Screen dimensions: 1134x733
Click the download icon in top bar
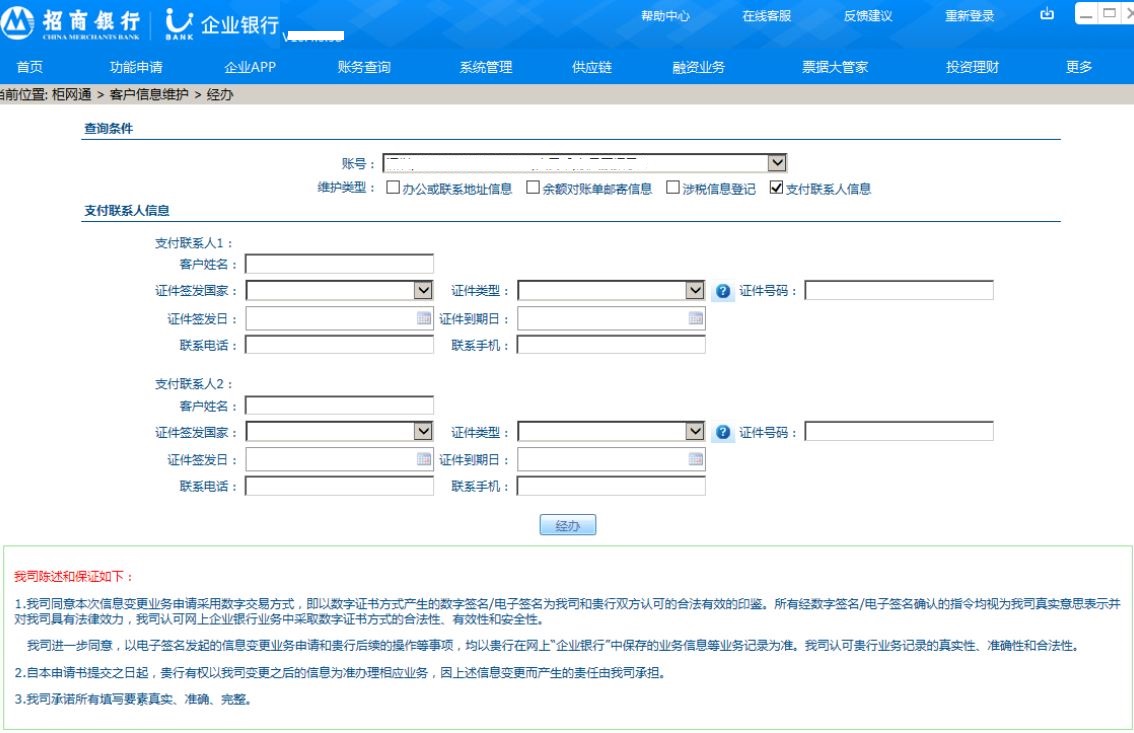pyautogui.click(x=1047, y=14)
